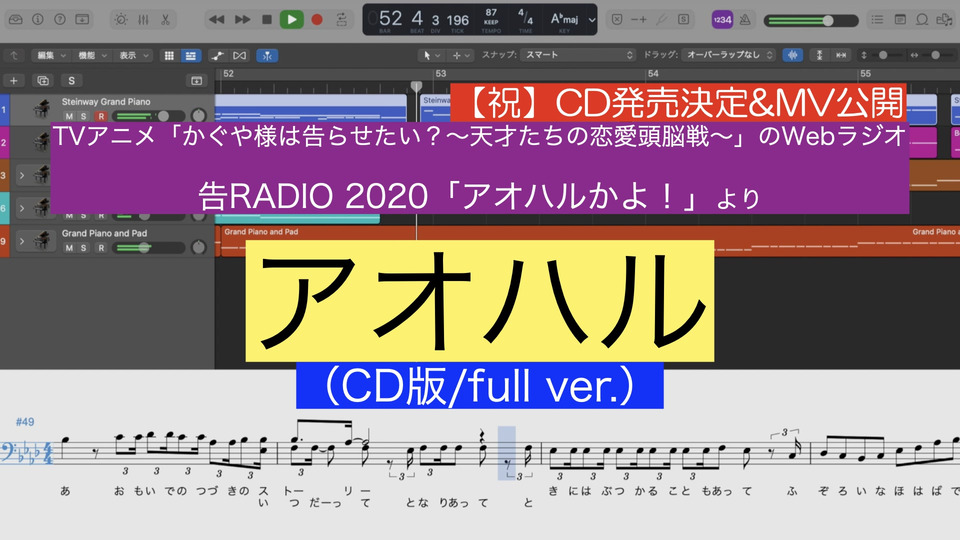Image resolution: width=960 pixels, height=540 pixels.
Task: Open the 編集 menu
Action: point(51,56)
